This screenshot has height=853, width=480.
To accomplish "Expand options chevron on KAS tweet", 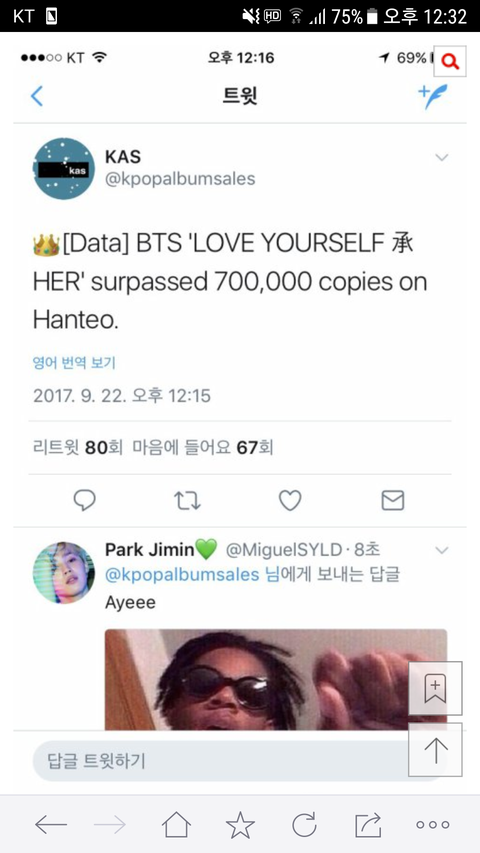I will 442,158.
